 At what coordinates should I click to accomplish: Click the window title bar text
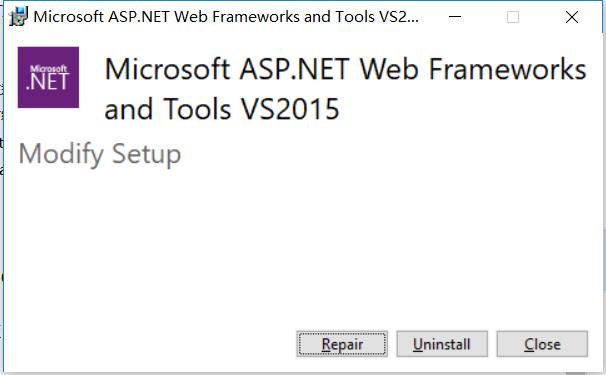point(226,17)
